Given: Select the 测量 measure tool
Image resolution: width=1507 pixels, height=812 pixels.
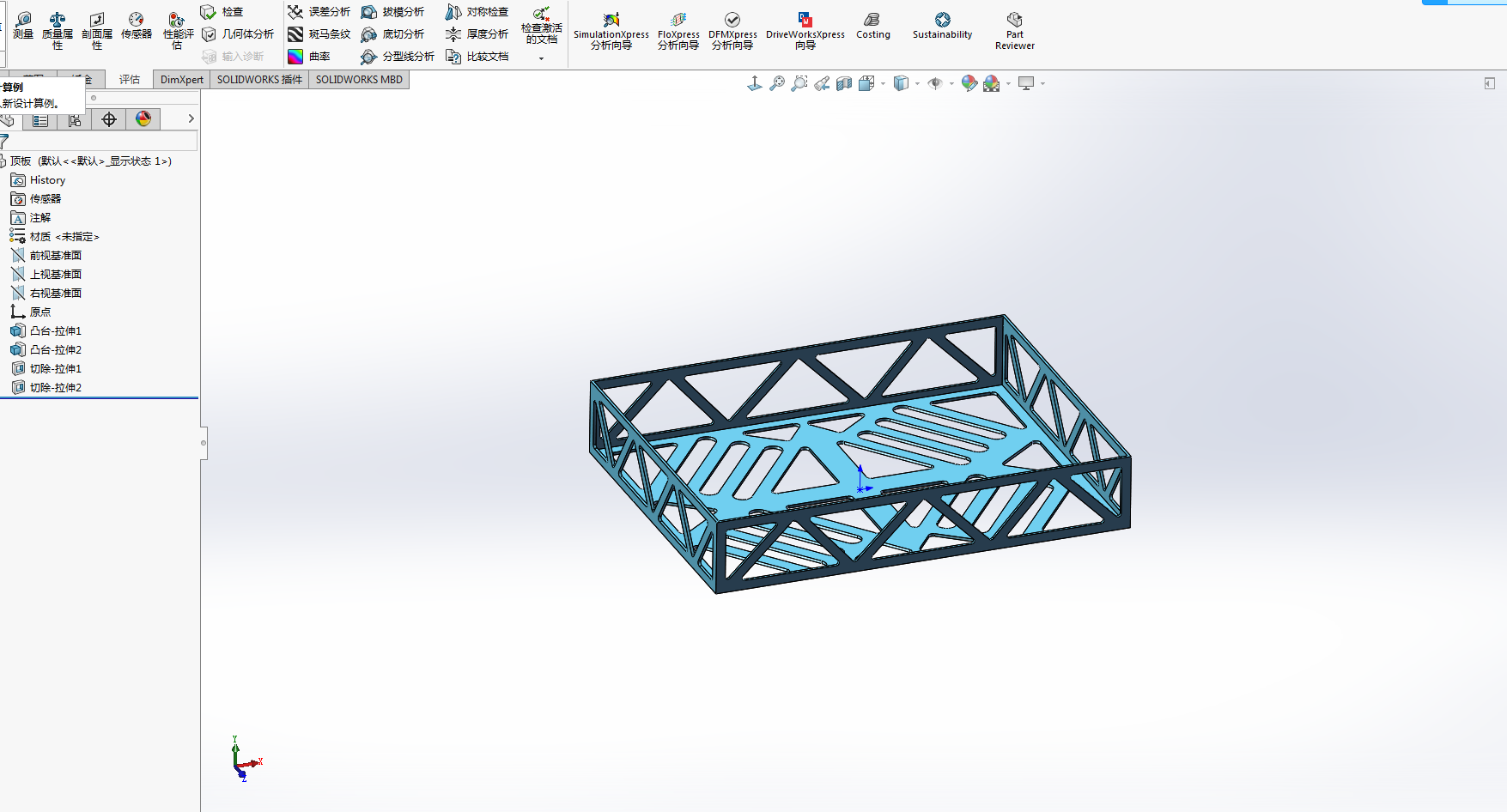Looking at the screenshot, I should tap(23, 25).
